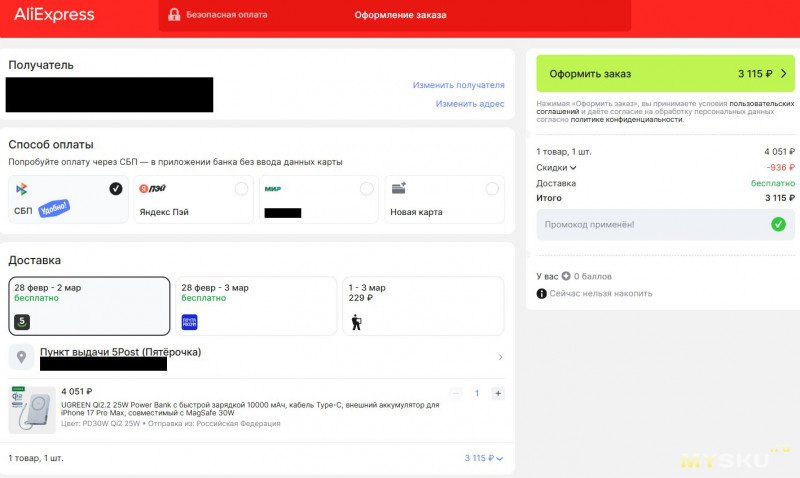Viewport: 800px width, 478px height.
Task: Click the Изменить получателя link
Action: pyautogui.click(x=458, y=85)
